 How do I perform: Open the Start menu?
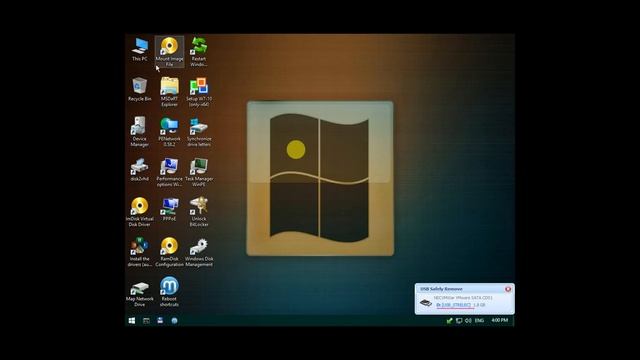pos(132,321)
